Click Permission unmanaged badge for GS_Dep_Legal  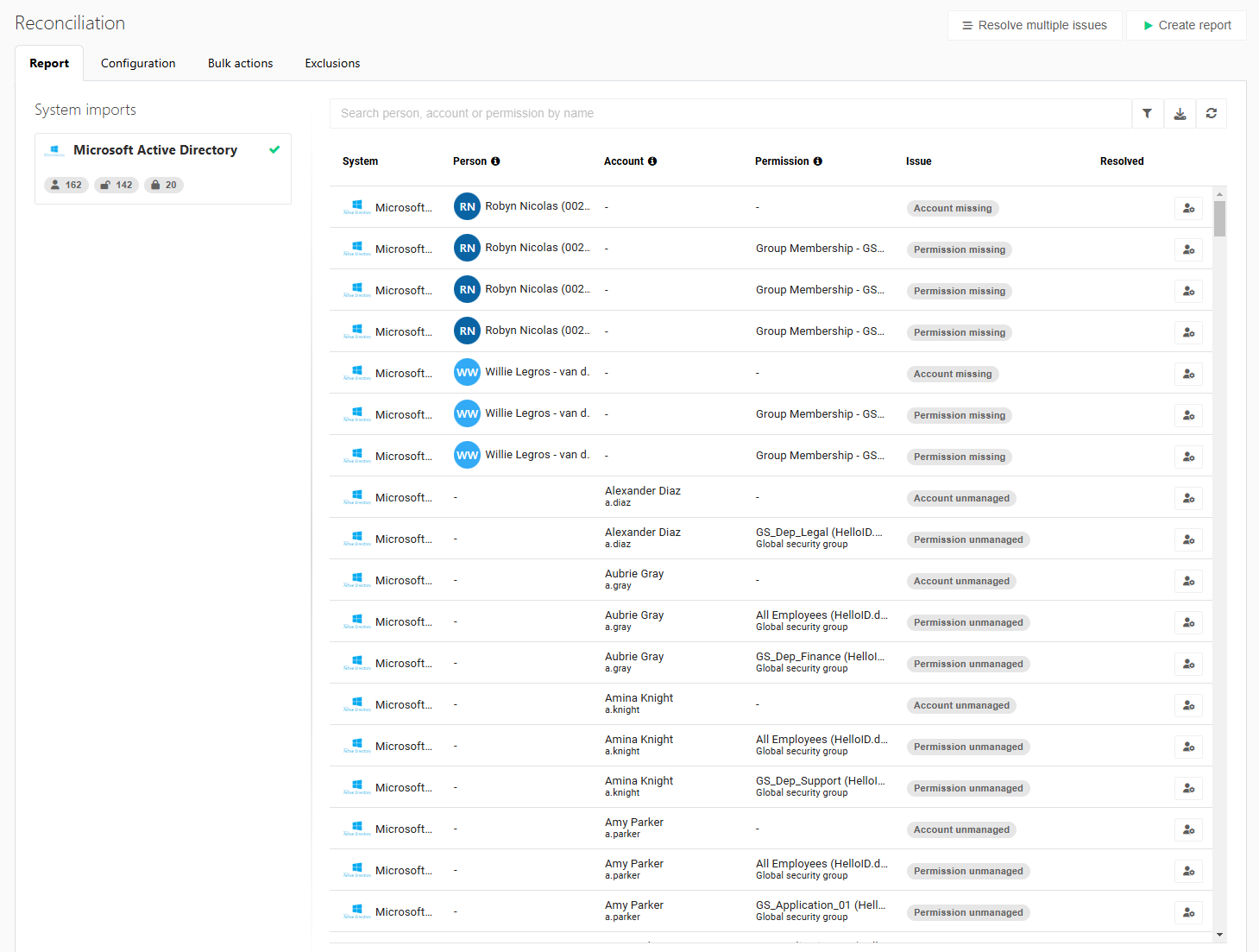pos(968,539)
